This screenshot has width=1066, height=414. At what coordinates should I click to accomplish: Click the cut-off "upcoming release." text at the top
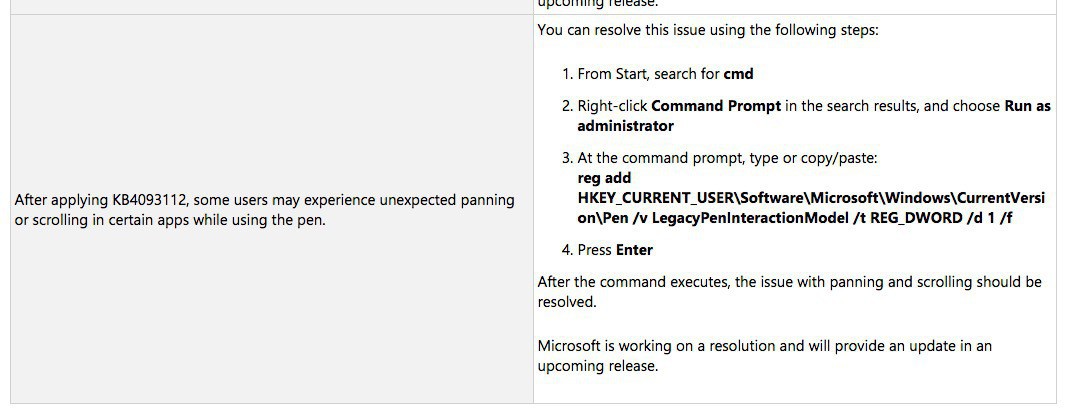(598, 4)
